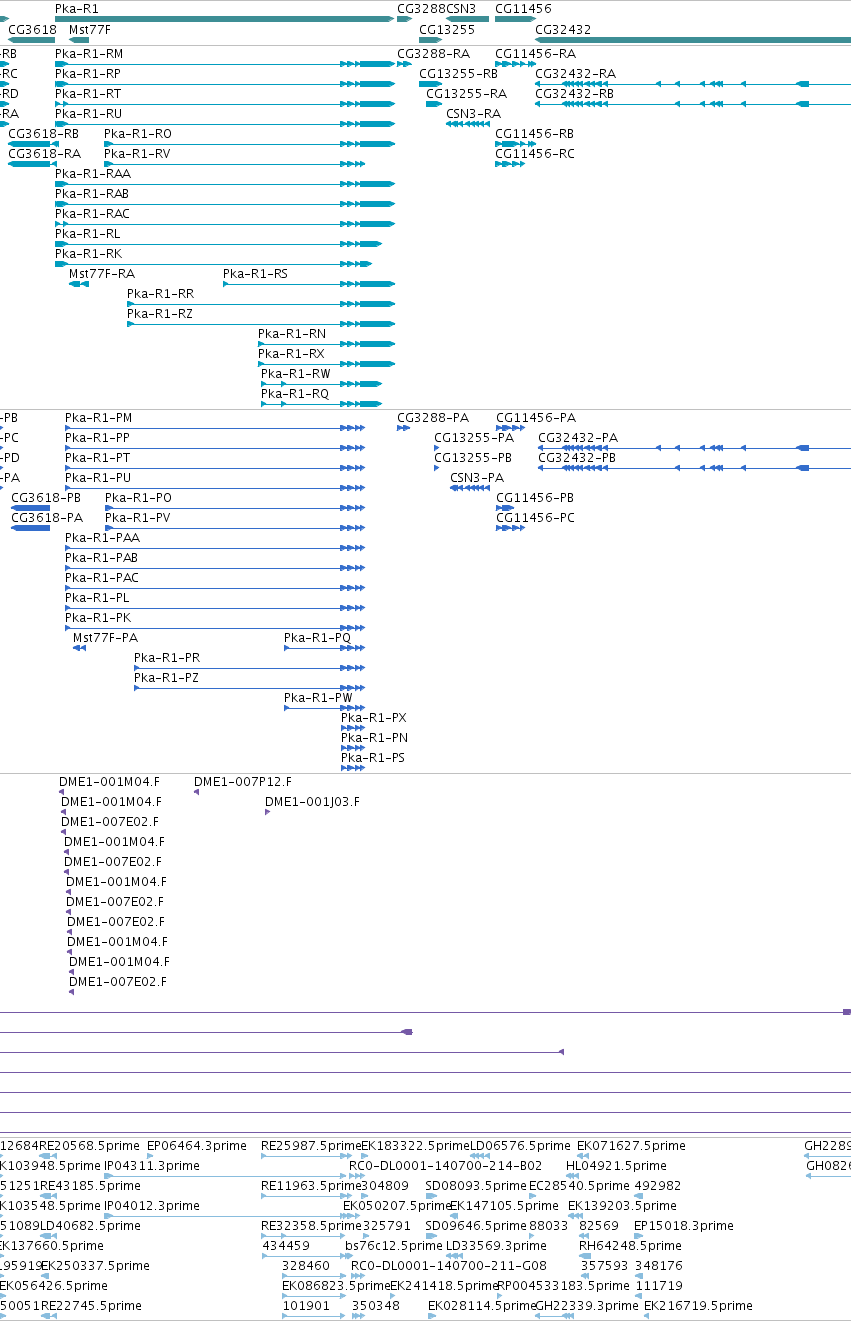Click protein Pka-R1-PQ
The width and height of the screenshot is (851, 1321).
(318, 638)
